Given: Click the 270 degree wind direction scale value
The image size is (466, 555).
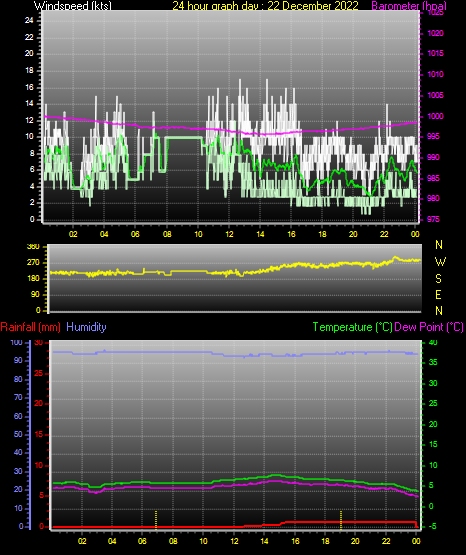Looking at the screenshot, I should click(33, 263).
